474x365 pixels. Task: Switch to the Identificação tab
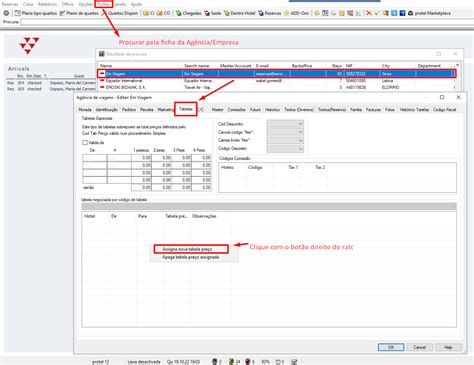107,109
